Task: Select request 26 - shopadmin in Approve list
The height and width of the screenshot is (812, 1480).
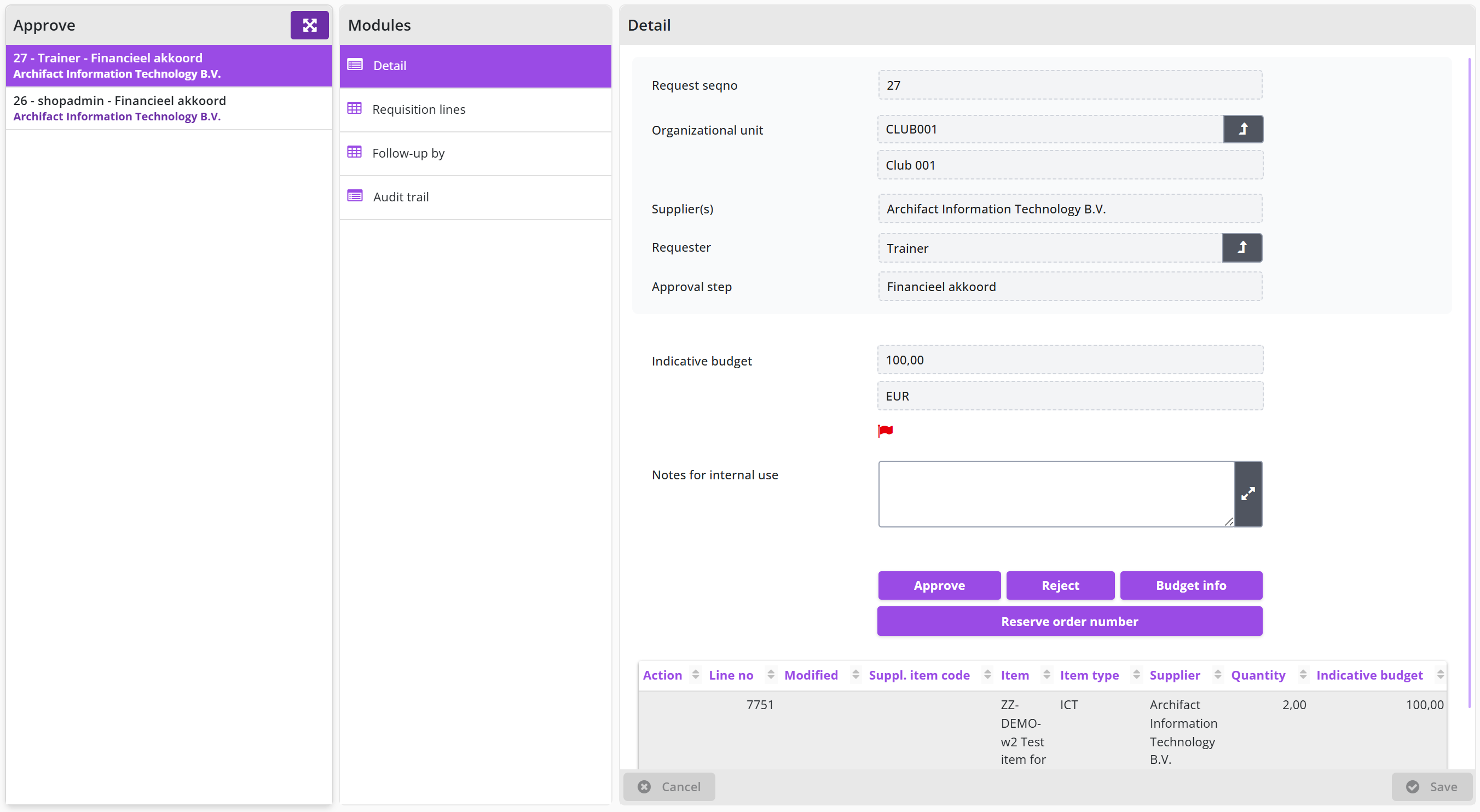Action: coord(169,108)
